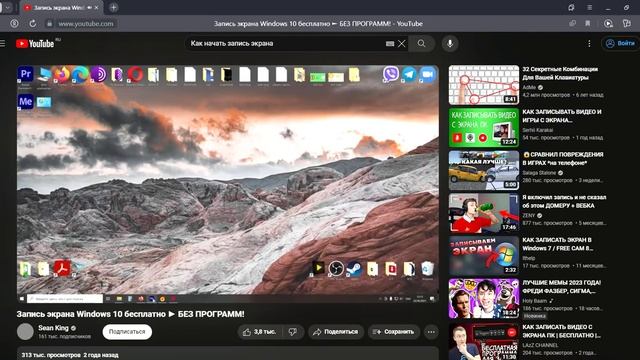Click the Opera desktop icon in video

[135, 75]
